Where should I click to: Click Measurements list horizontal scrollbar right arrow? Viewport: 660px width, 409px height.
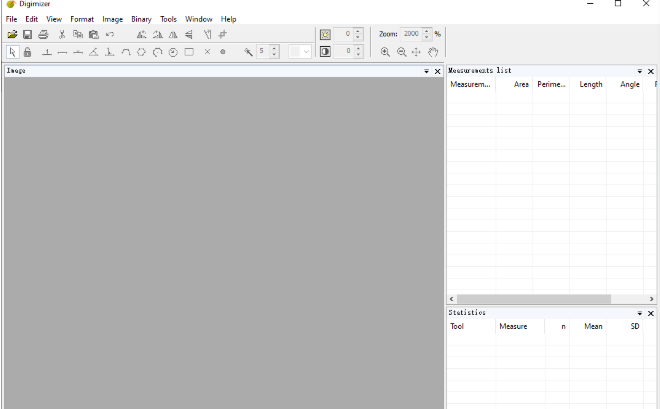652,299
